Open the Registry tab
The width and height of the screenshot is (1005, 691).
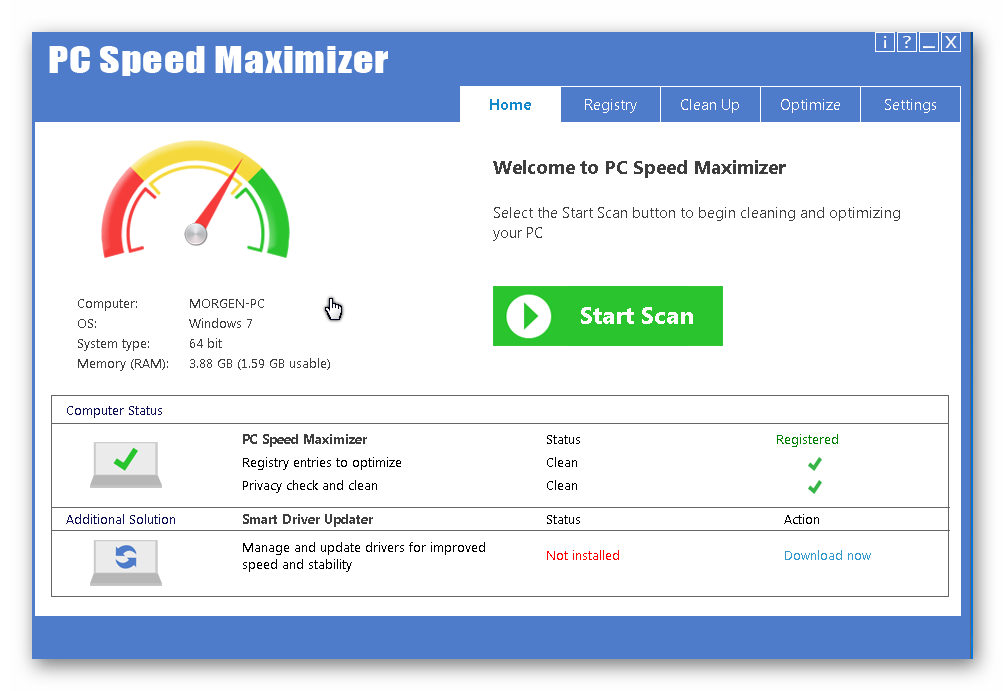[x=610, y=104]
